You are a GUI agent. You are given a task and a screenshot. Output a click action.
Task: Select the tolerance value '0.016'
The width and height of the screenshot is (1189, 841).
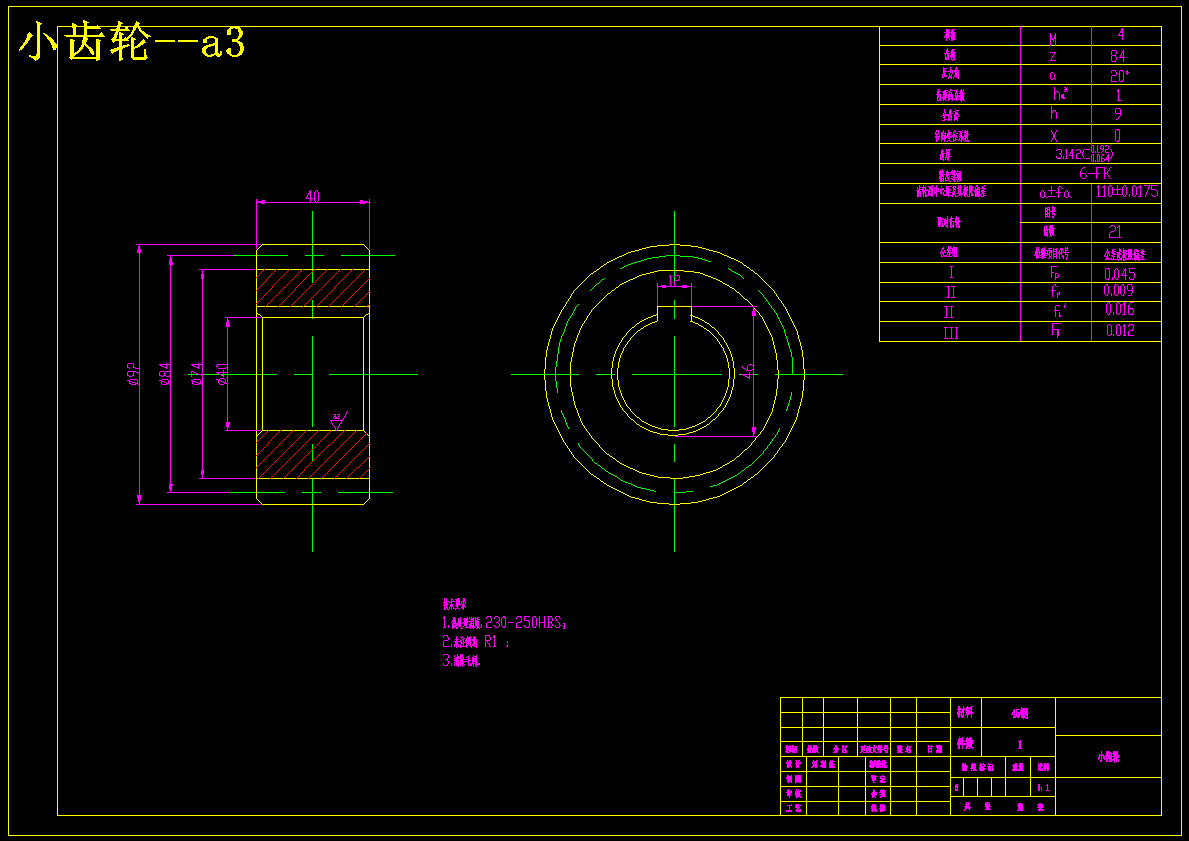(x=1120, y=309)
